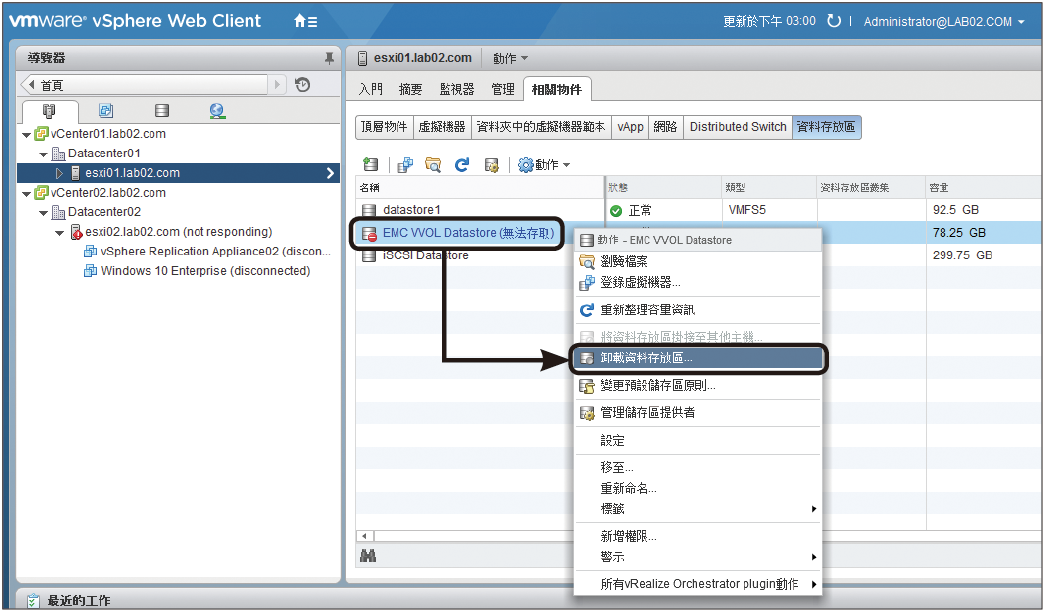Click the horizontal scrollbar left arrow
Viewport: 1046px width, 613px height.
[x=364, y=536]
